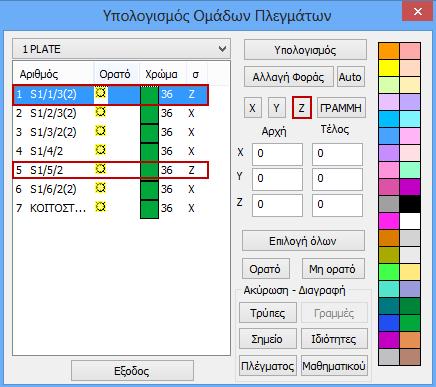This screenshot has height=387, width=436.
Task: Click the Σημείο button
Action: click(268, 339)
